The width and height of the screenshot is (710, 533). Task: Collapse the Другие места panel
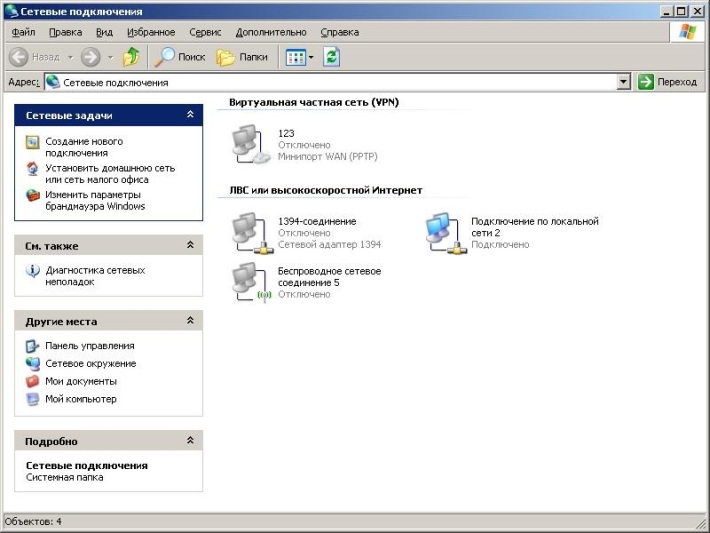(190, 321)
